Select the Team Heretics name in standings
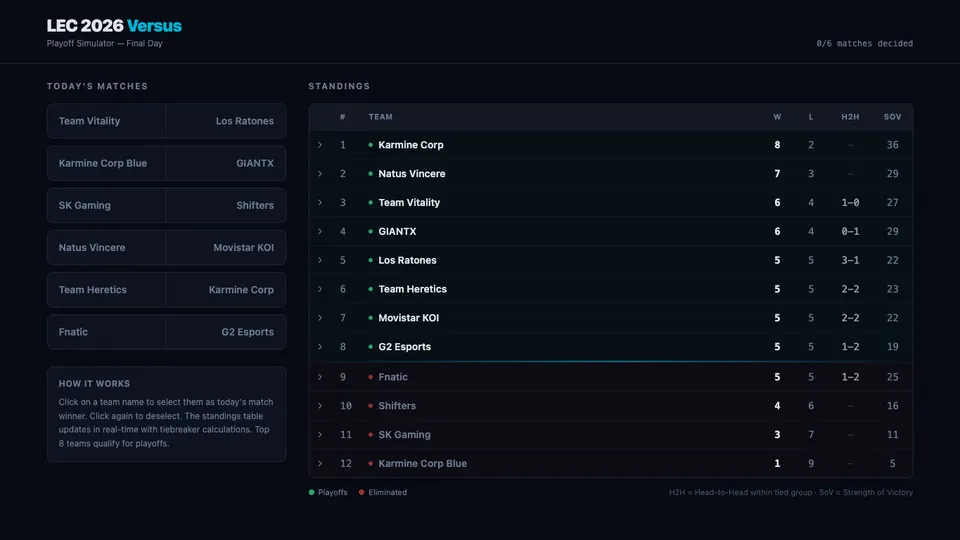The height and width of the screenshot is (540, 960). coord(413,289)
